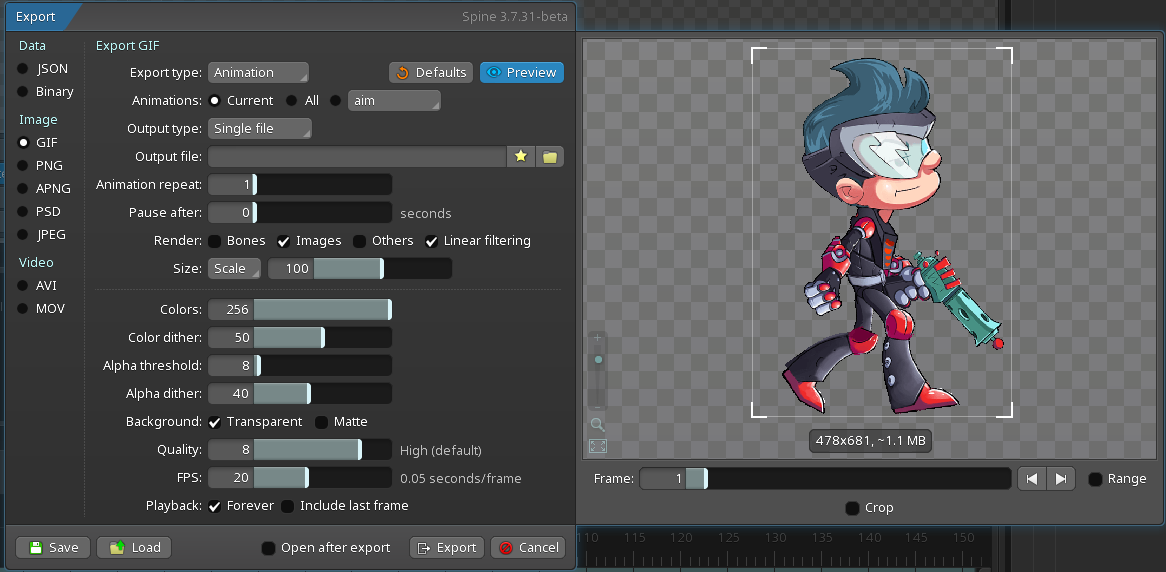
Task: Click the Animation repeat slider
Action: click(x=300, y=184)
